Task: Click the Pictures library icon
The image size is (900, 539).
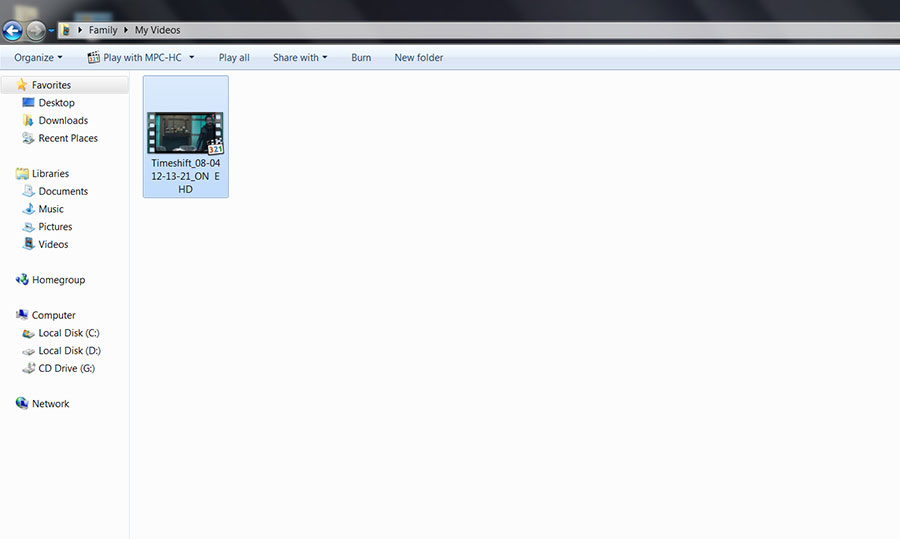Action: pyautogui.click(x=28, y=227)
